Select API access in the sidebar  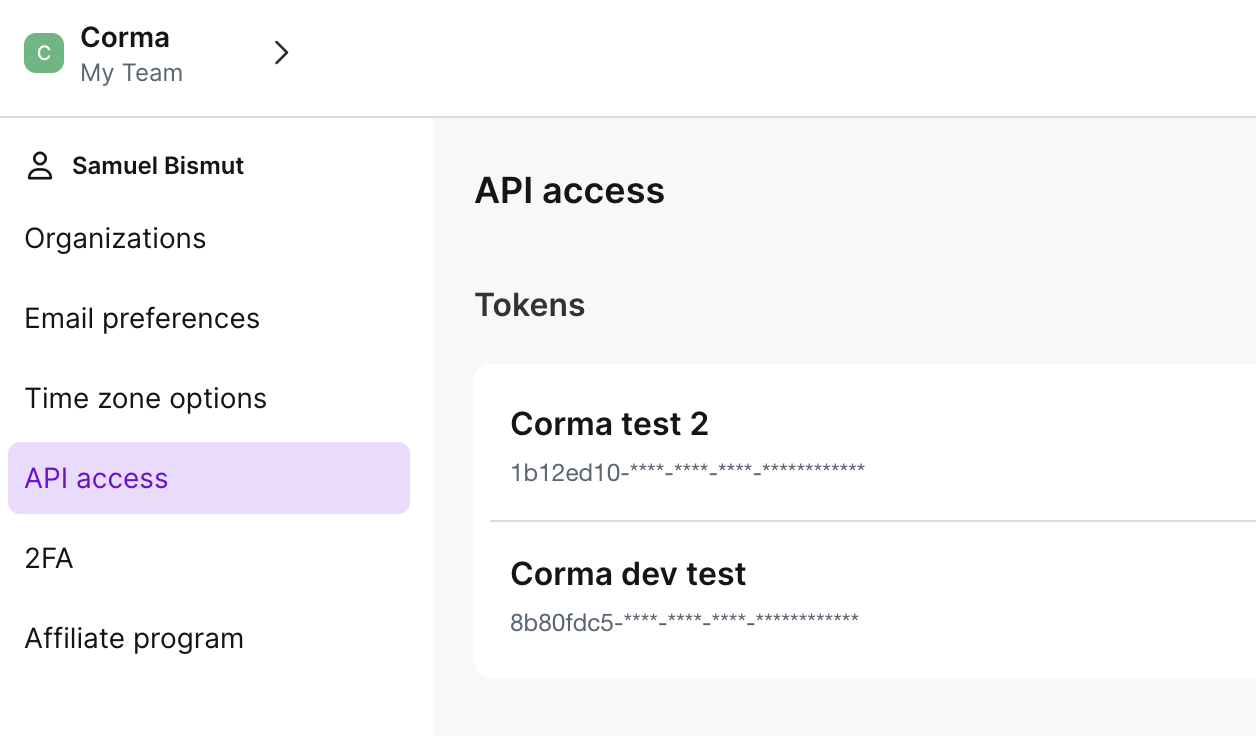tap(97, 479)
